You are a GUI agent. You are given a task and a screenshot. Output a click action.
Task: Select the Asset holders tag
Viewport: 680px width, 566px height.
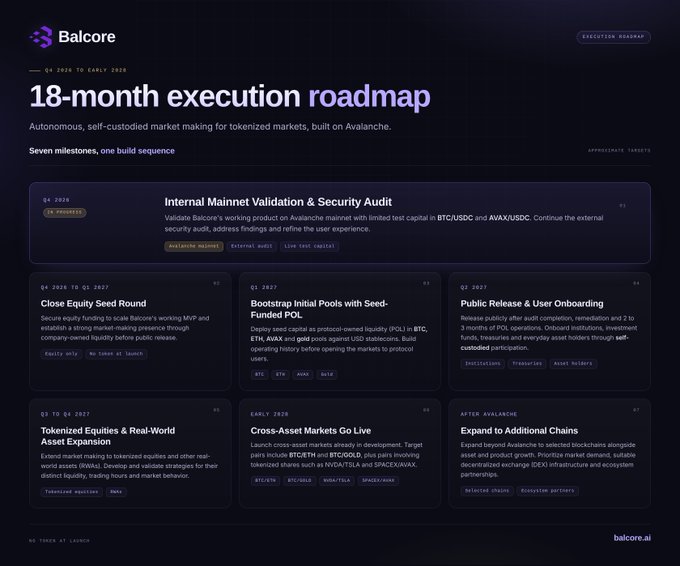(x=573, y=363)
